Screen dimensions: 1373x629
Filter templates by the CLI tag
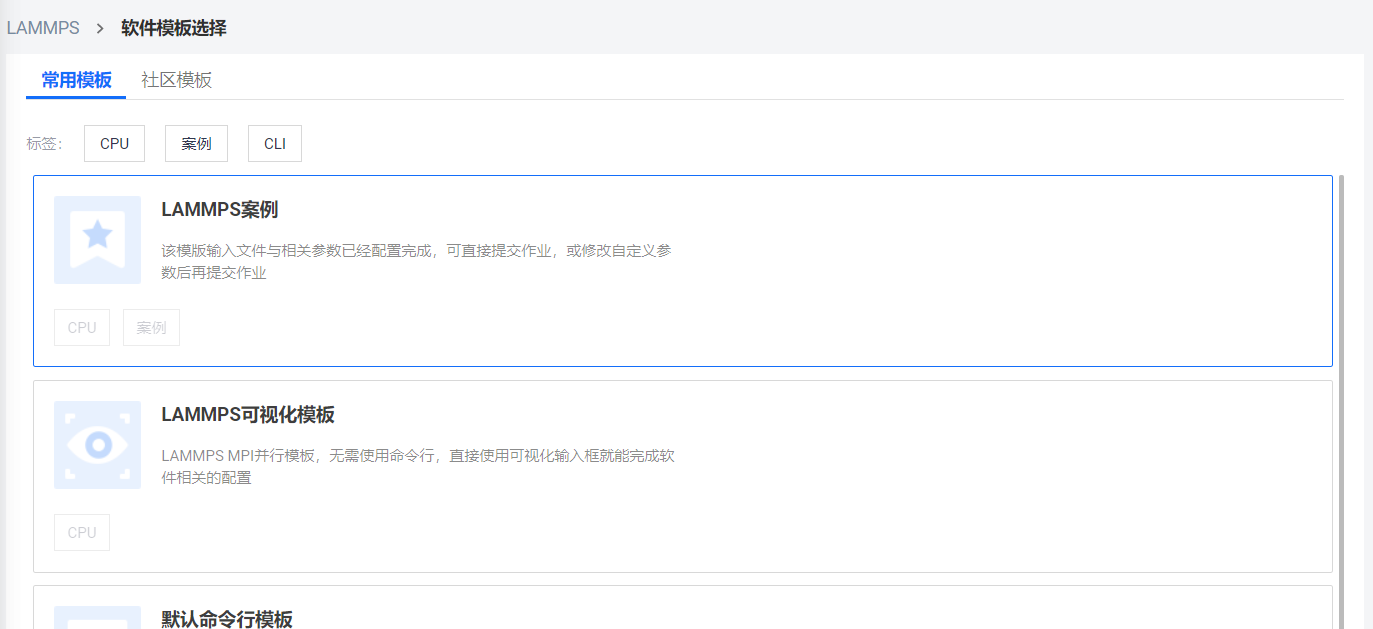[275, 143]
